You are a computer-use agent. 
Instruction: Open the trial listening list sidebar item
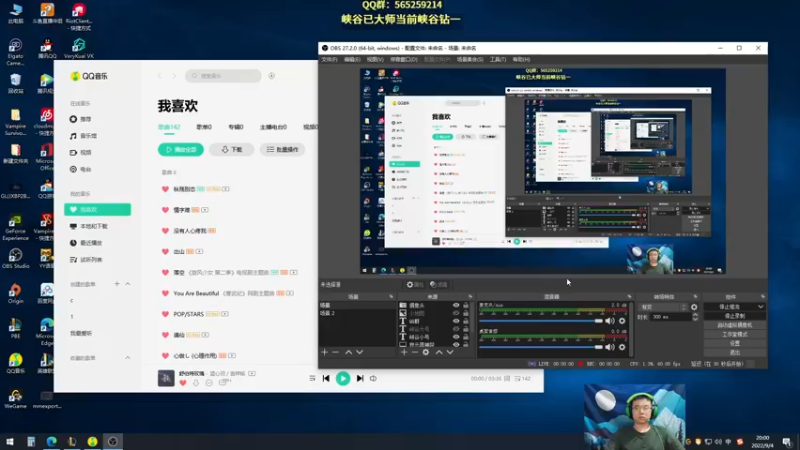pyautogui.click(x=86, y=260)
